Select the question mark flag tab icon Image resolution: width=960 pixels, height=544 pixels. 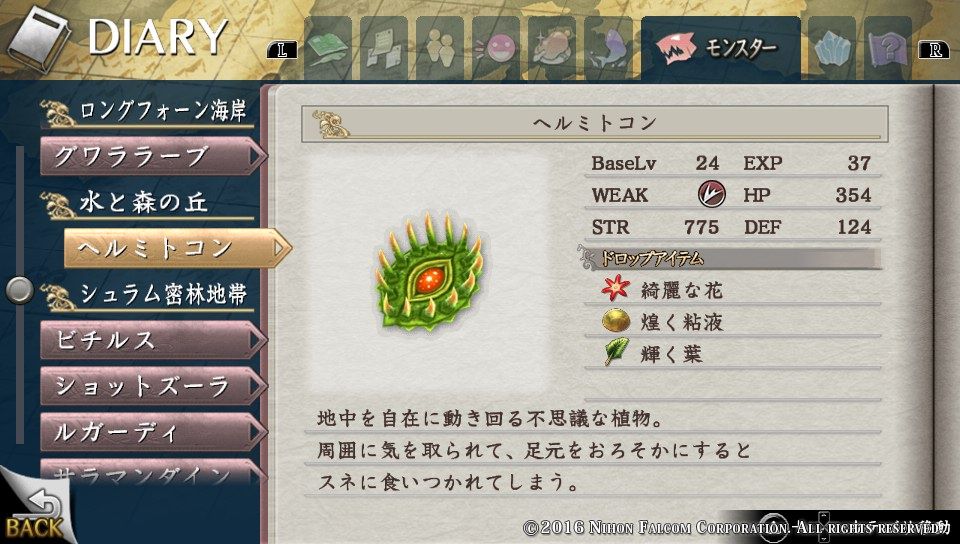[888, 48]
